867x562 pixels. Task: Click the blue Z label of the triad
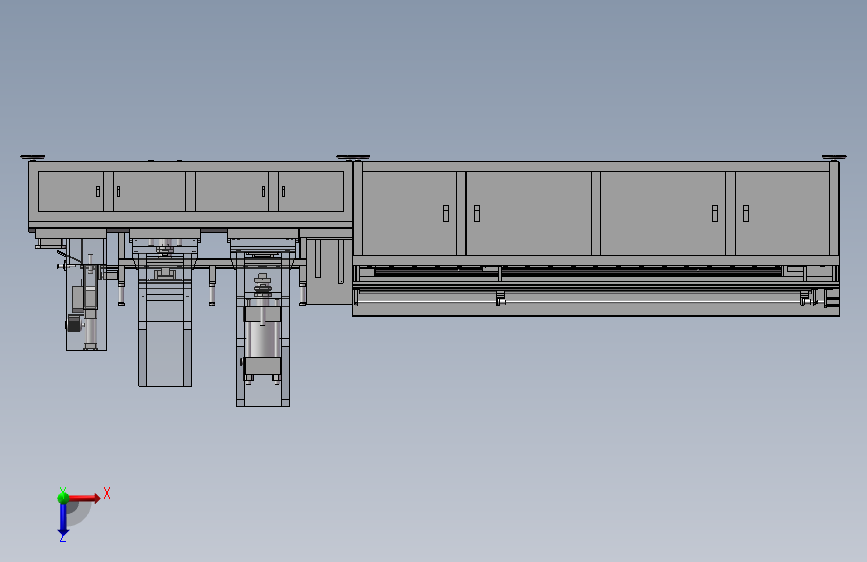[x=62, y=538]
